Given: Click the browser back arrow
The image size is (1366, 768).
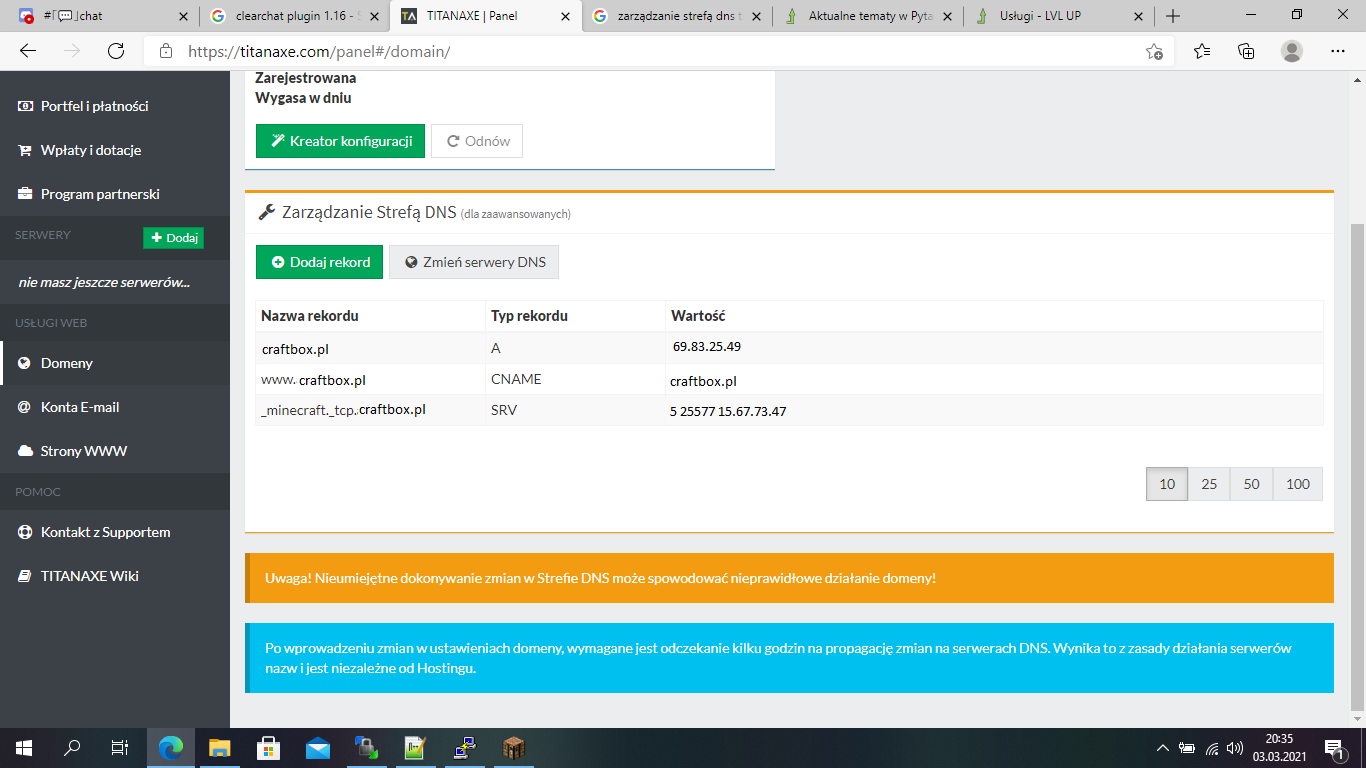Looking at the screenshot, I should coord(28,51).
